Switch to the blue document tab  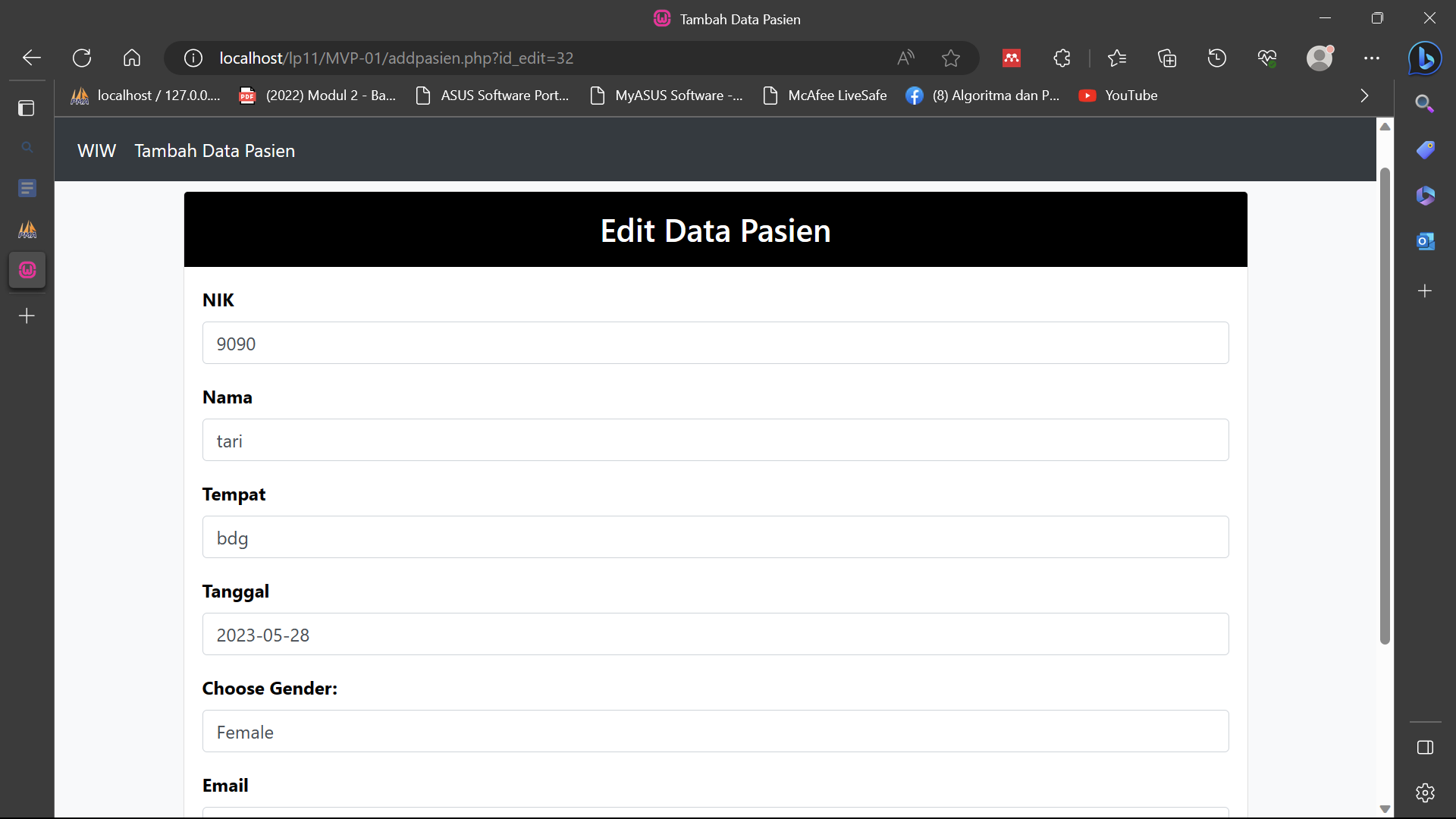click(x=27, y=188)
